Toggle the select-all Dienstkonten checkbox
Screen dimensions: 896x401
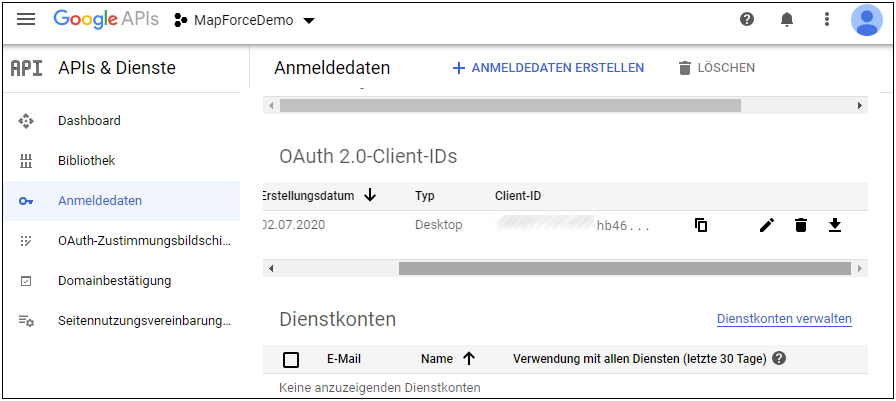pyautogui.click(x=292, y=359)
